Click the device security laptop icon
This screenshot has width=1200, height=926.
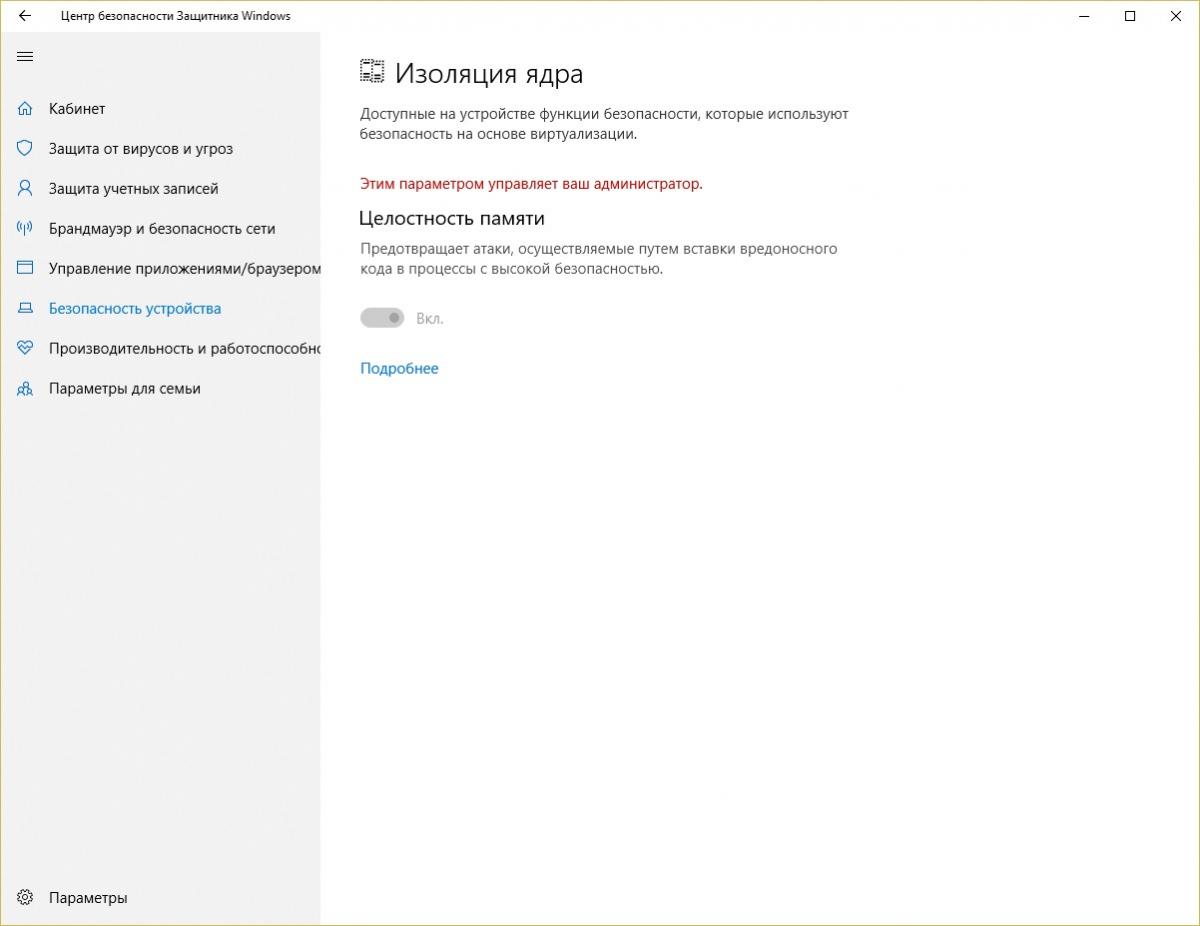tap(25, 308)
